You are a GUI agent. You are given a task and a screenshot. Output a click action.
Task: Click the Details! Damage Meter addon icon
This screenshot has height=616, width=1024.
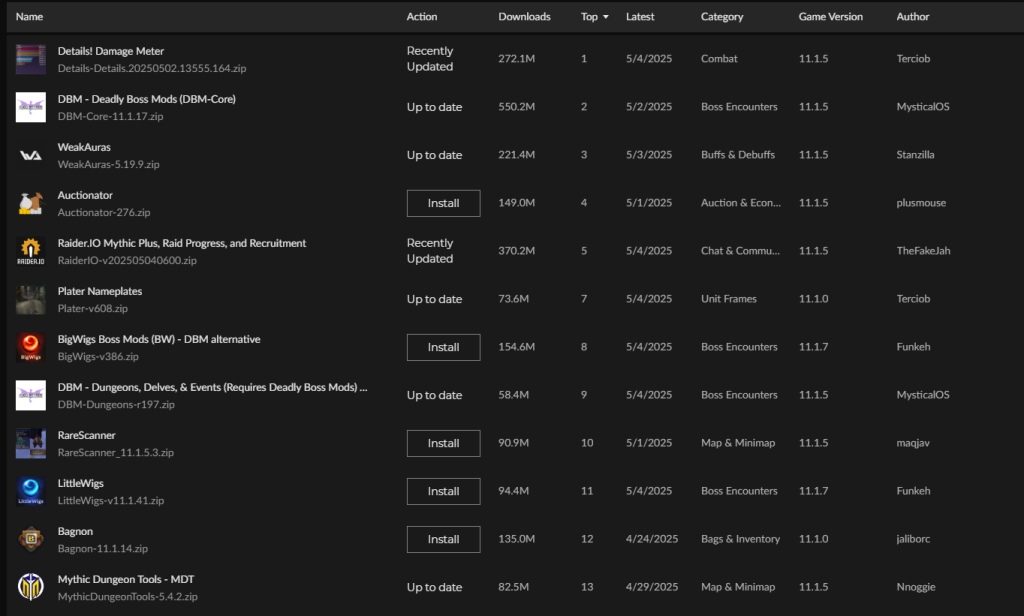pyautogui.click(x=31, y=59)
